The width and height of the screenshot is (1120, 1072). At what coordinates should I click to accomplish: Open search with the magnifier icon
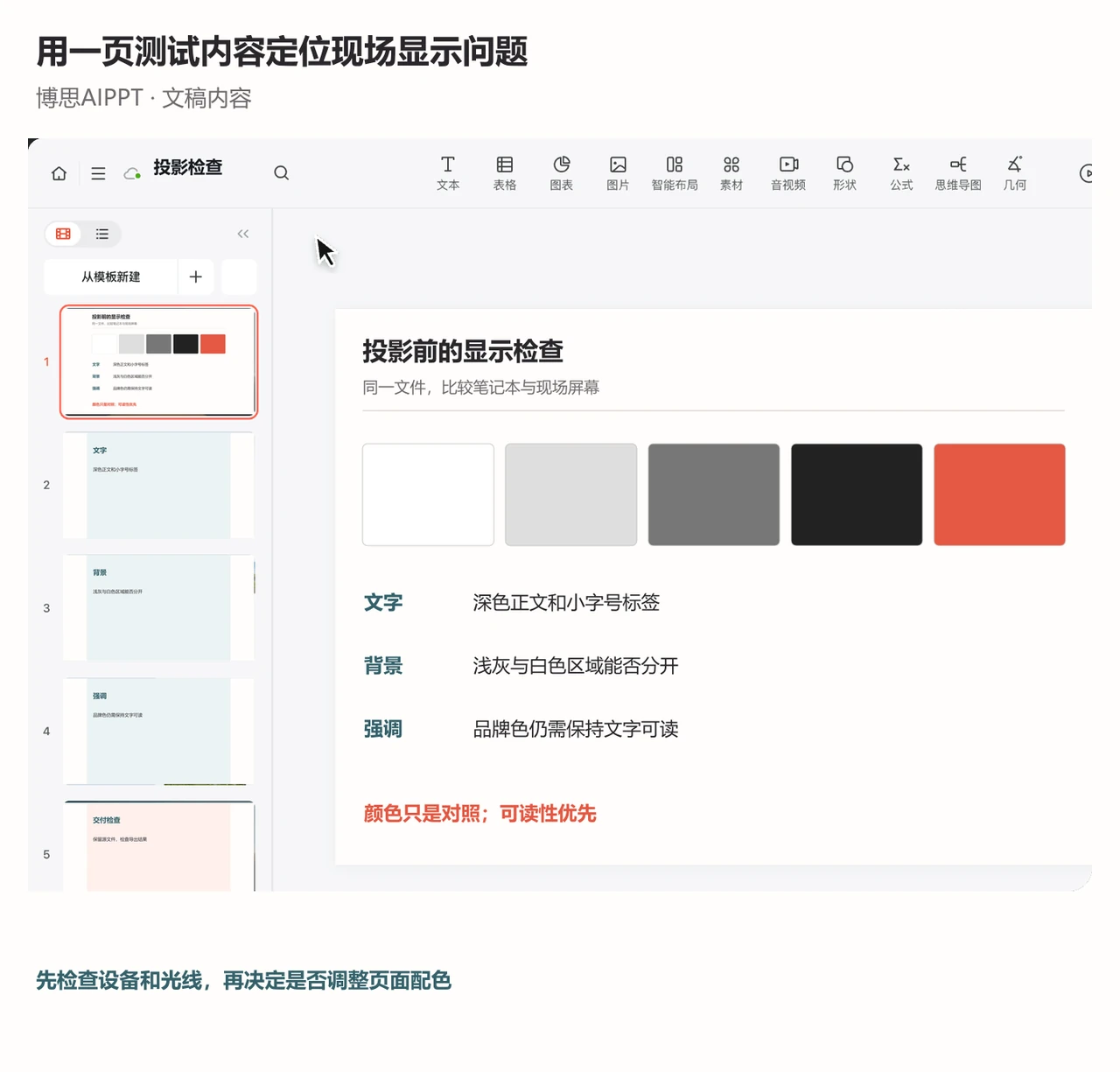point(281,173)
